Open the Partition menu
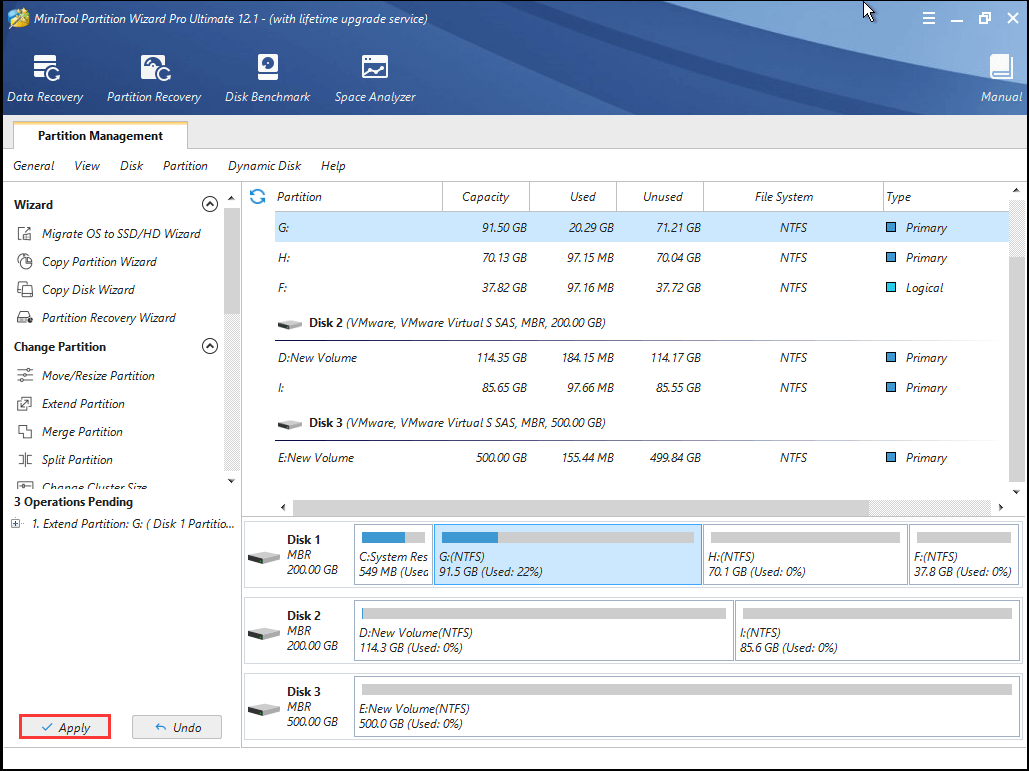 pos(185,166)
